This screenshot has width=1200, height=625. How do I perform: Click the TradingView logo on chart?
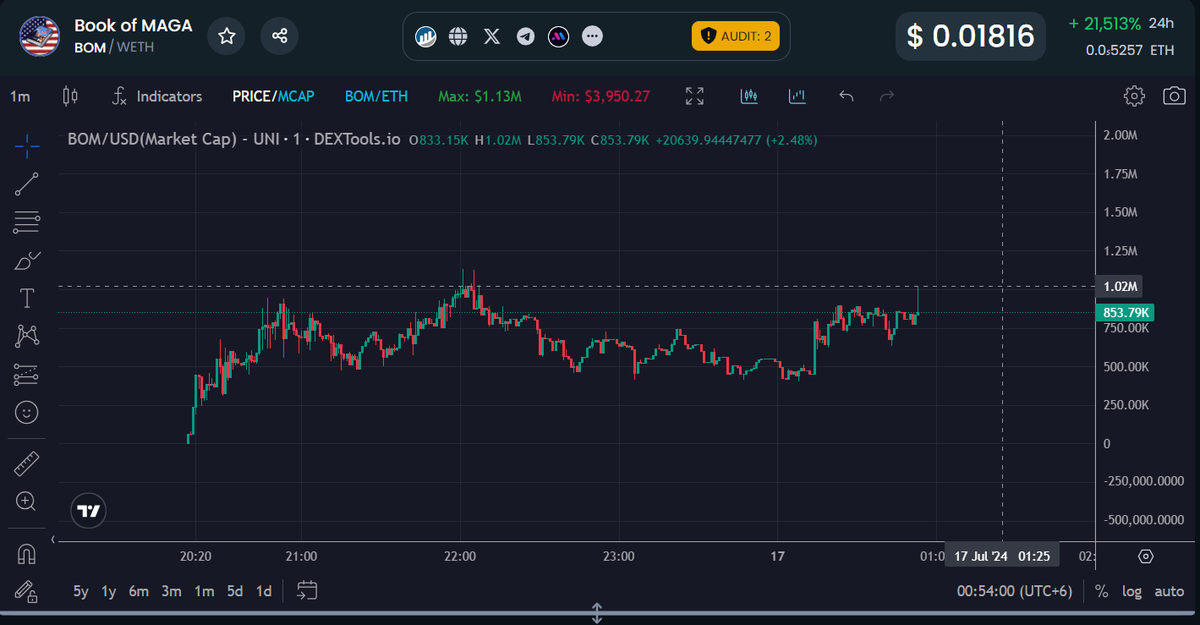click(x=89, y=511)
